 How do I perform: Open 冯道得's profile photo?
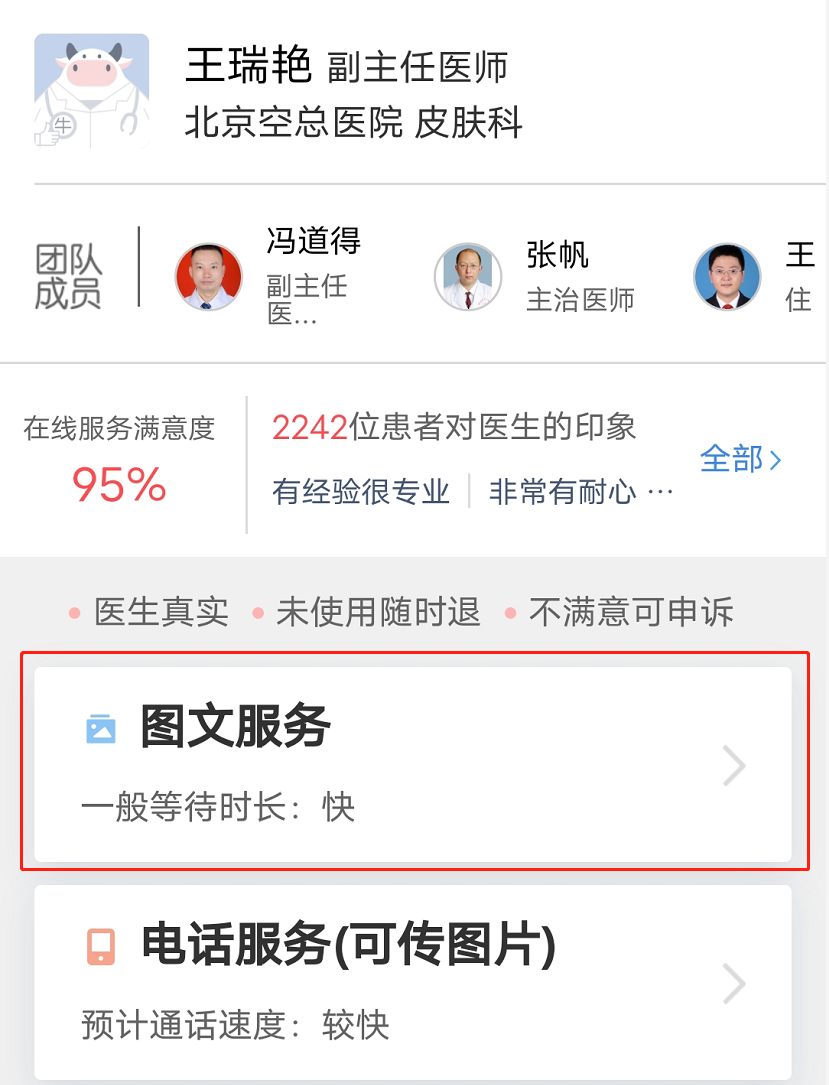click(x=208, y=276)
